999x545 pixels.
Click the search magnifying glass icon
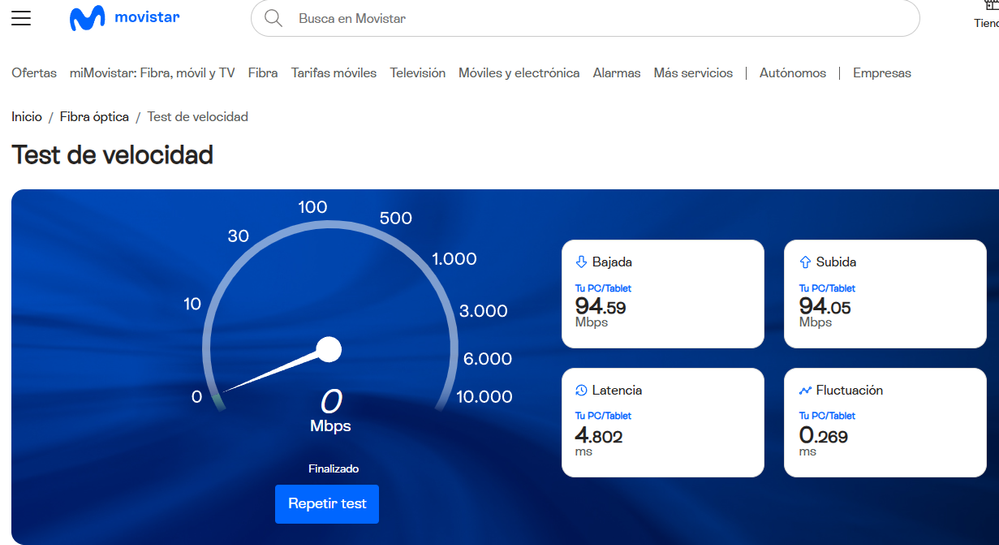coord(273,18)
